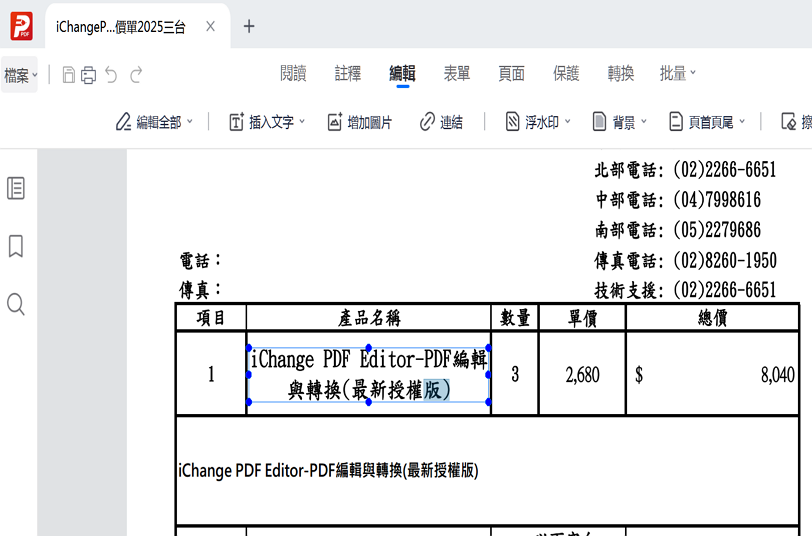Go to the 頁面 tab
This screenshot has height=536, width=812.
pyautogui.click(x=512, y=74)
